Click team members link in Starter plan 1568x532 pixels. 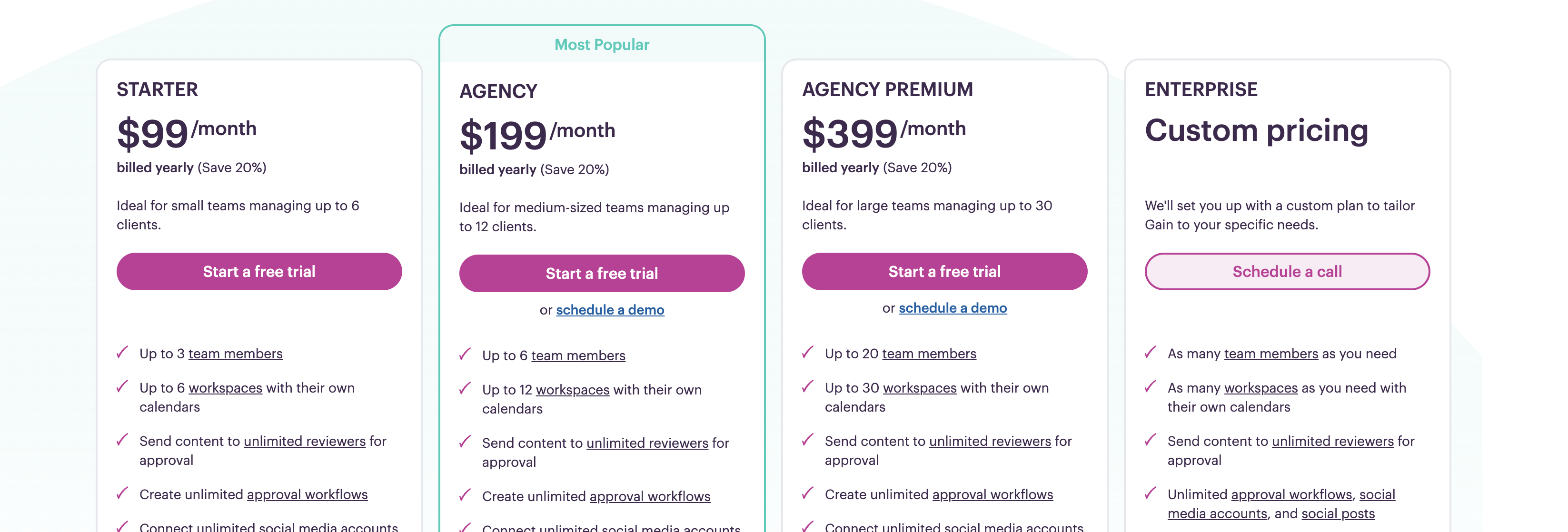pos(236,353)
